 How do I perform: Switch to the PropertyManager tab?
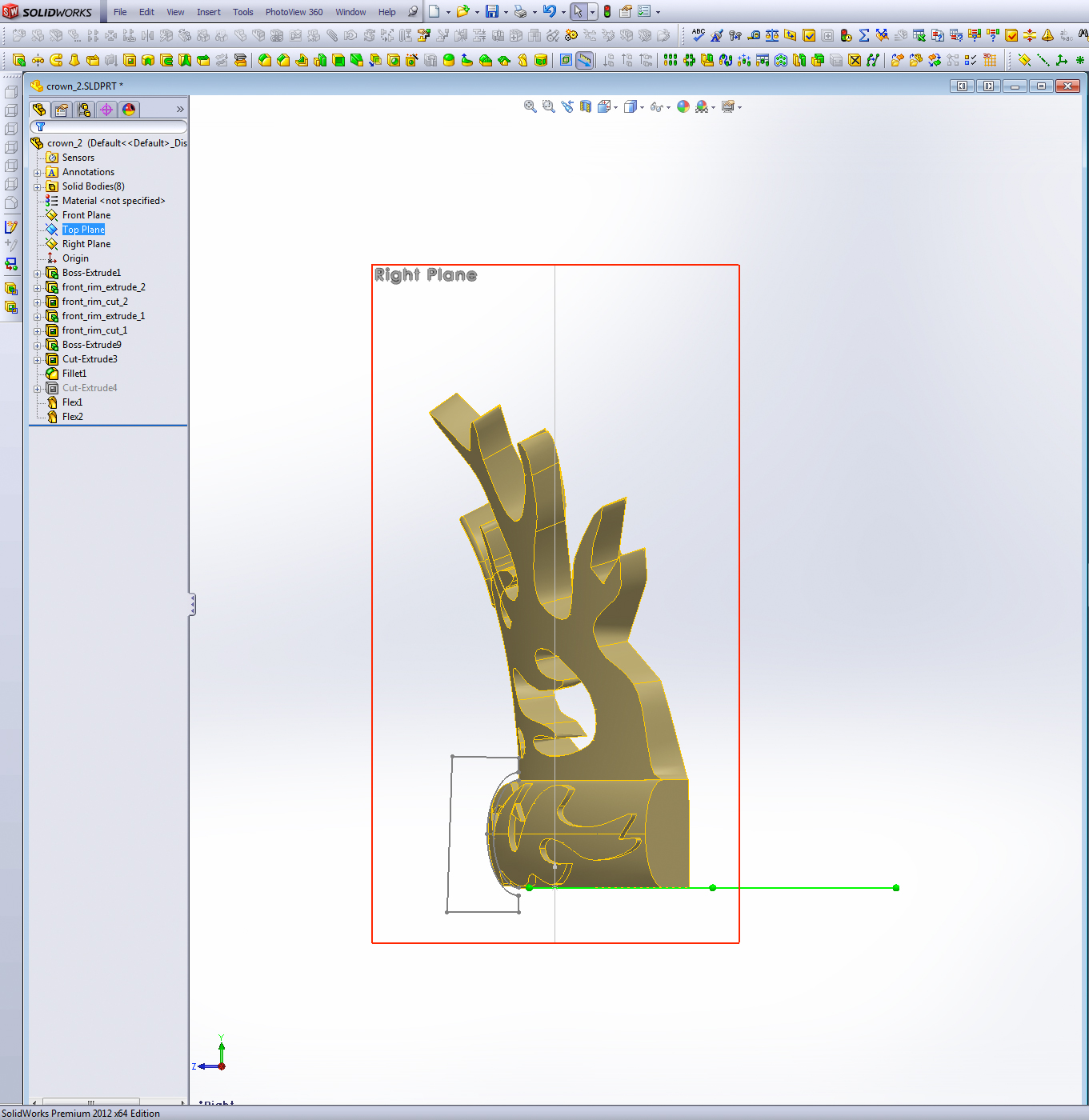pos(62,110)
